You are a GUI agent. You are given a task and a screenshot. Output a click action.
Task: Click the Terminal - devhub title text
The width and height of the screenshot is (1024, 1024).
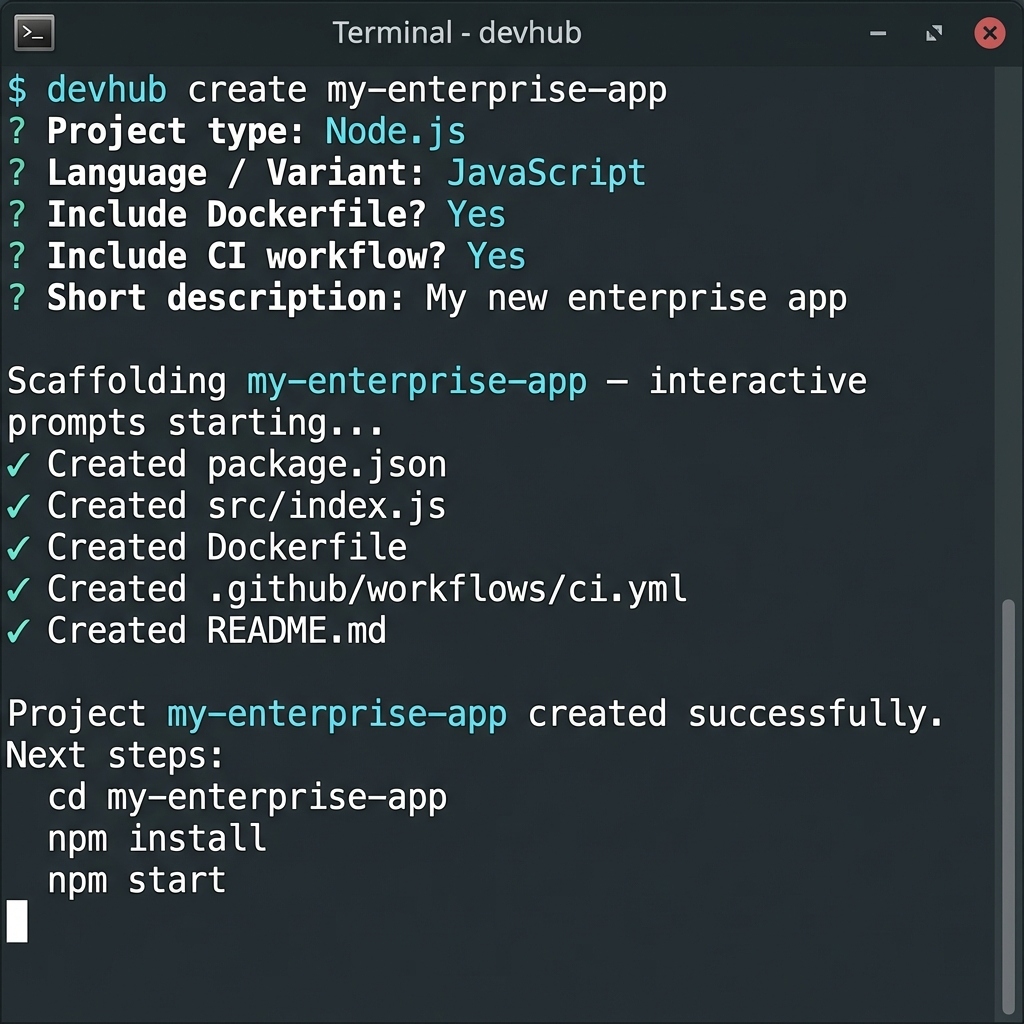click(x=456, y=32)
